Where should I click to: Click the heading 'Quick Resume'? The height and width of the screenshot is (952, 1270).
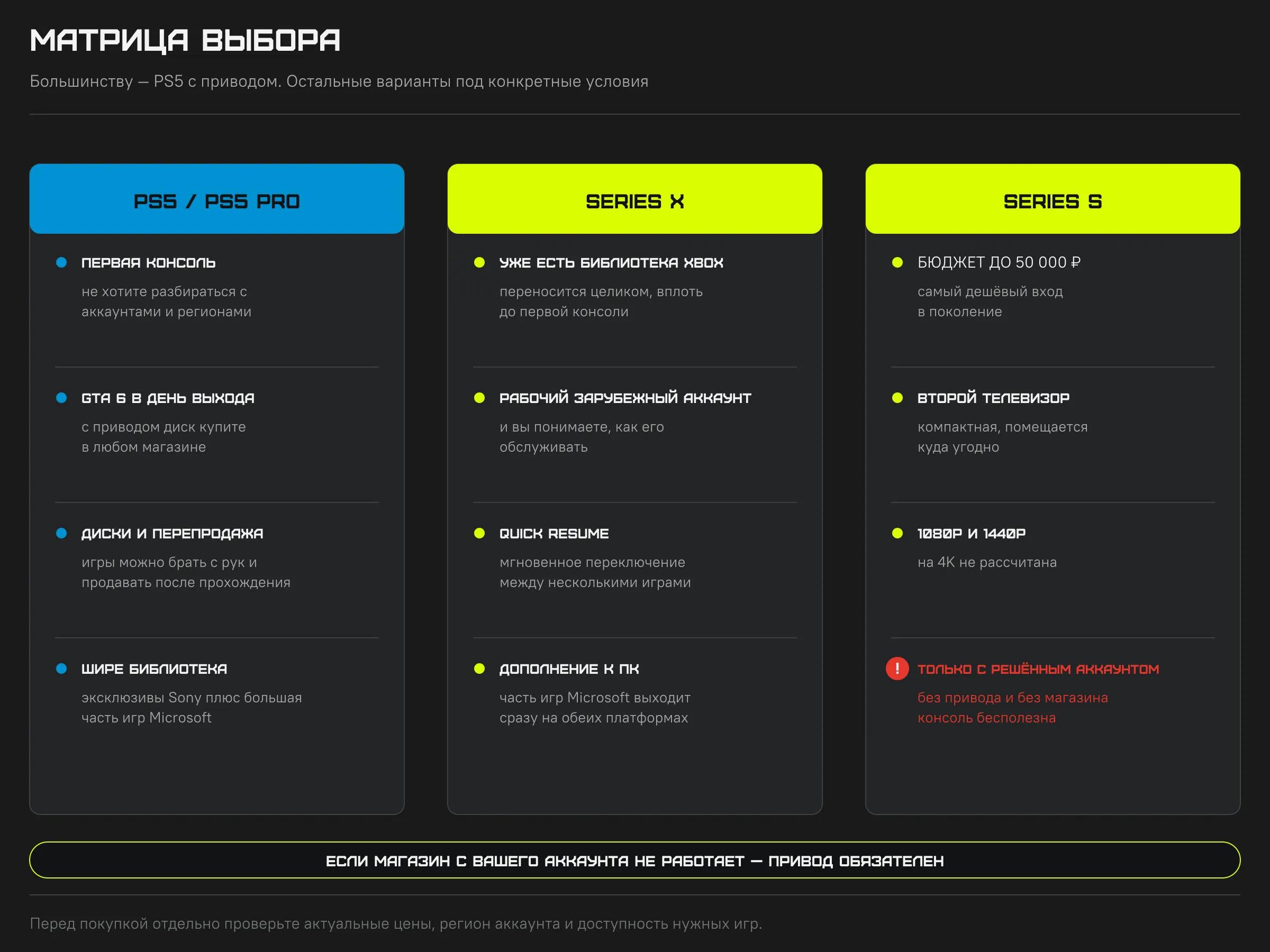click(x=554, y=534)
